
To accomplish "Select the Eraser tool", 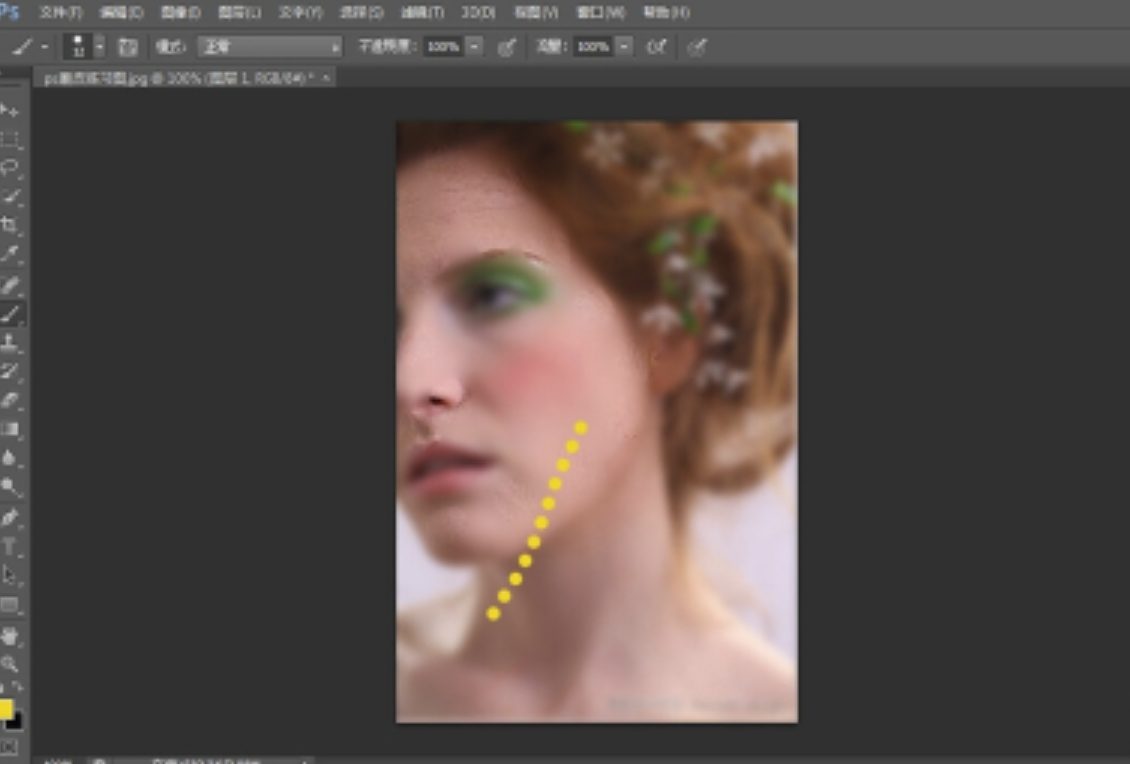I will click(10, 400).
